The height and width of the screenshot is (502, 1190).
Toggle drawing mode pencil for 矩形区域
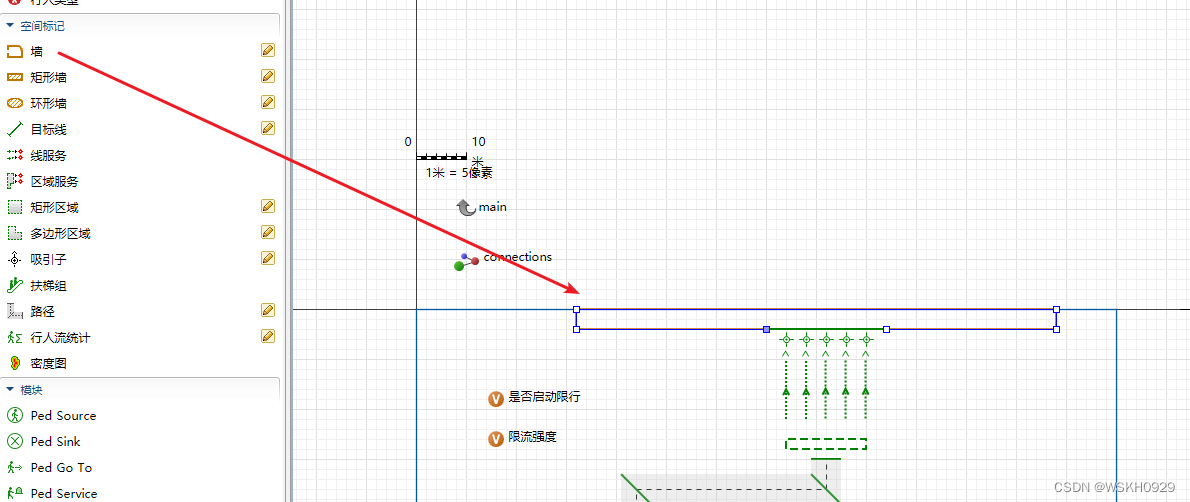click(268, 206)
